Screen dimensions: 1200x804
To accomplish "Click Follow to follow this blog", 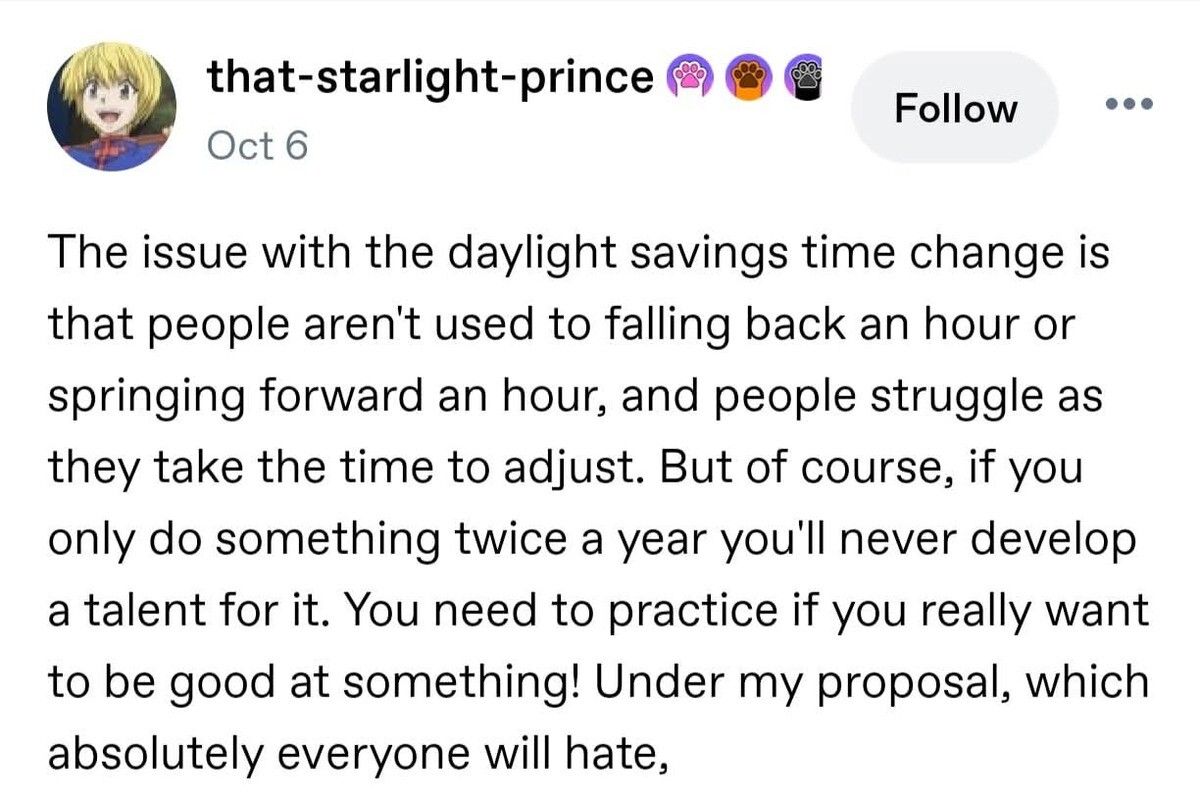I will [x=957, y=108].
